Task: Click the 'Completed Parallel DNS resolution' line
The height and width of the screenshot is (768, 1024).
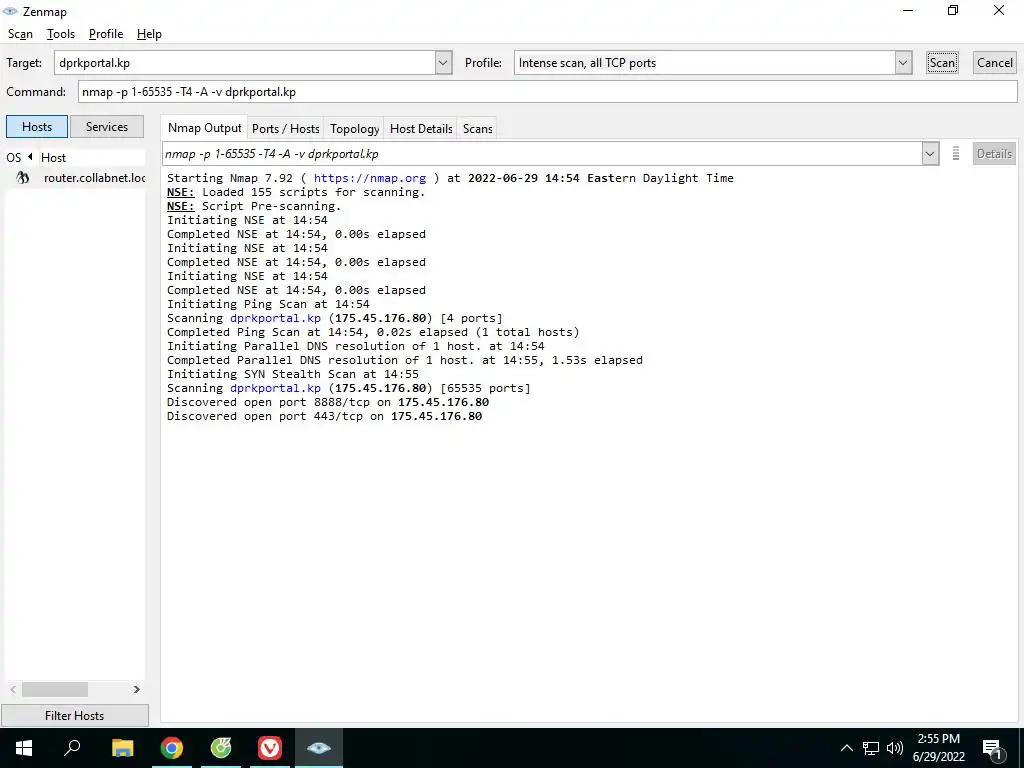Action: (x=405, y=360)
